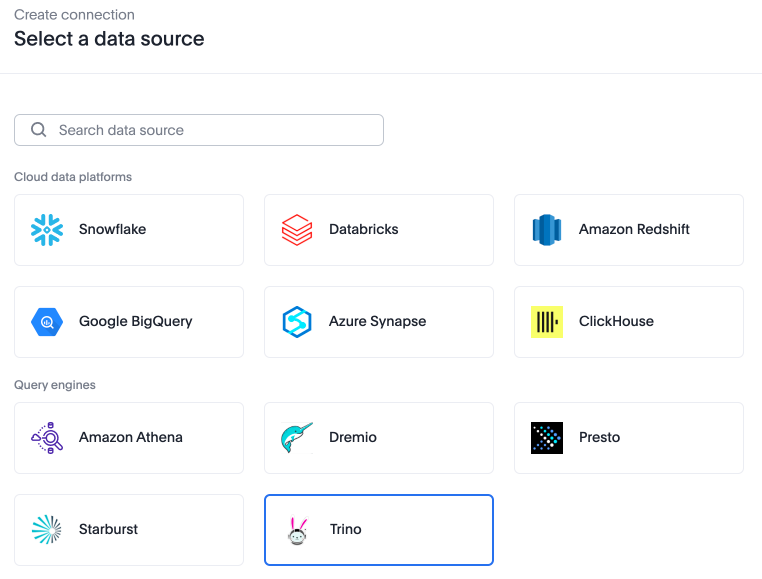Click the search magnifying glass icon
Image resolution: width=762 pixels, height=579 pixels.
38,130
